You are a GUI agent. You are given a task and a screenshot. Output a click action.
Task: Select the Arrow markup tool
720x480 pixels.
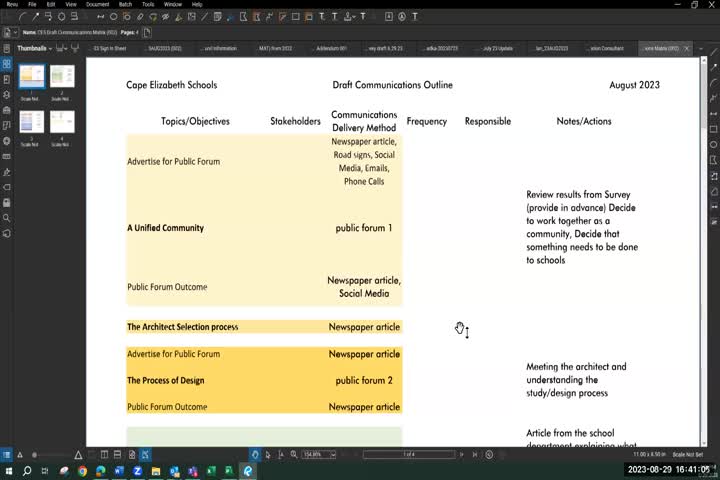tap(35, 17)
